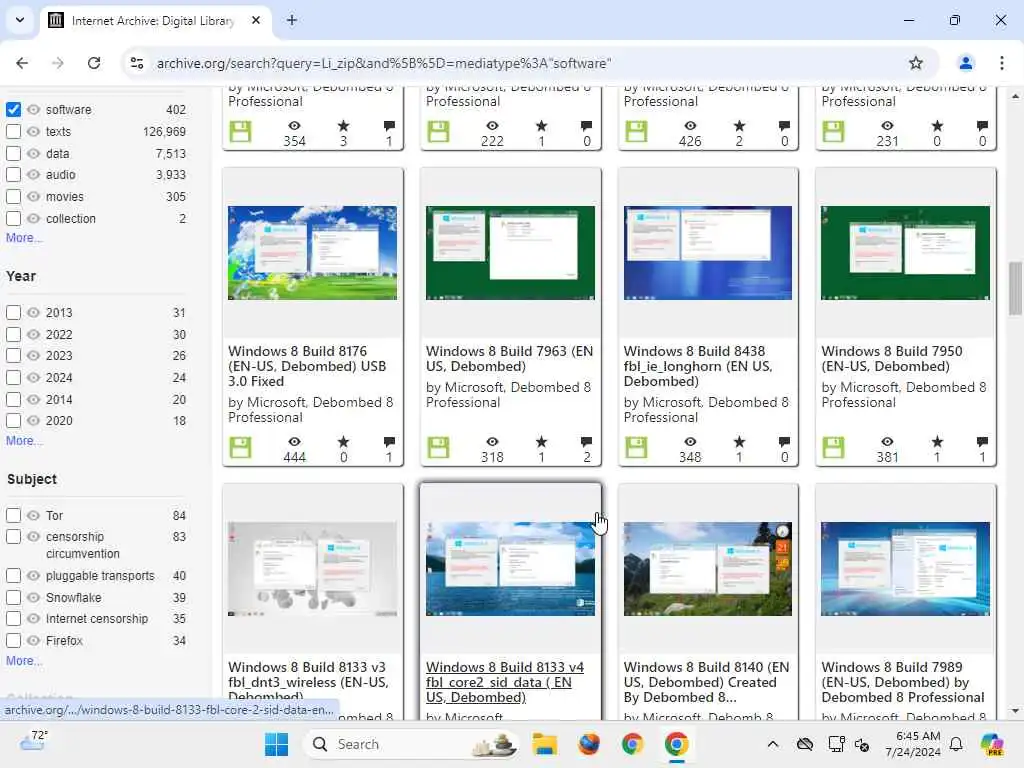Viewport: 1024px width, 768px height.
Task: Check the 2022 year checkbox
Action: coord(13,334)
